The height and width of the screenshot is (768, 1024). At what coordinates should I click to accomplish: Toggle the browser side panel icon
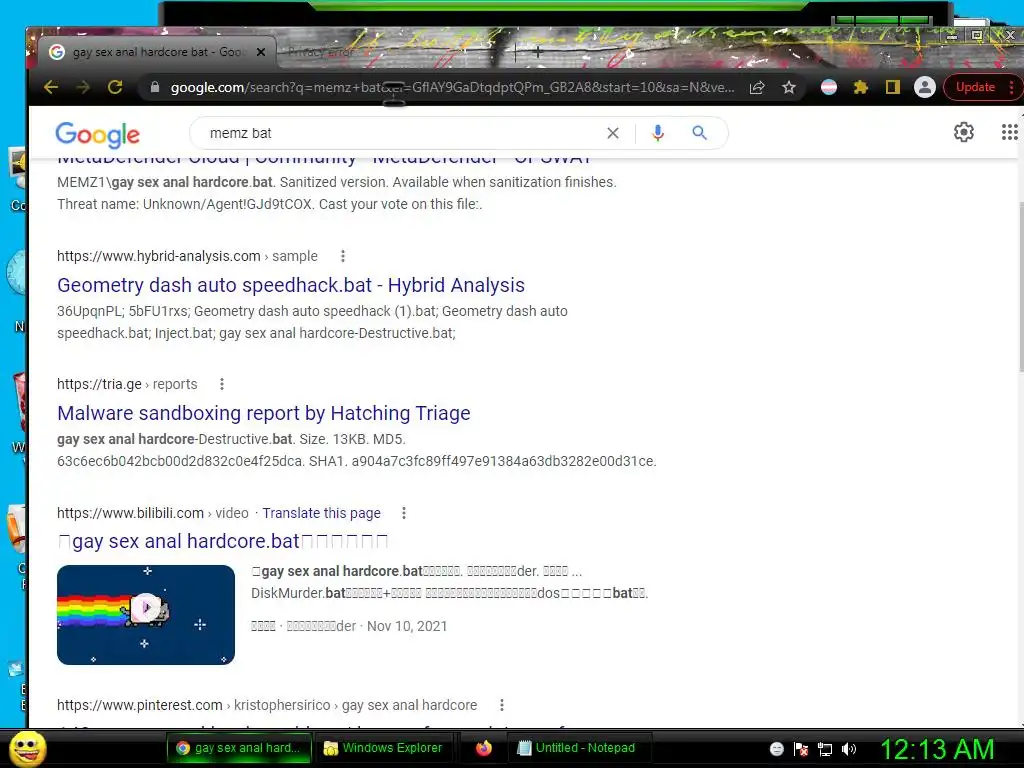(893, 88)
